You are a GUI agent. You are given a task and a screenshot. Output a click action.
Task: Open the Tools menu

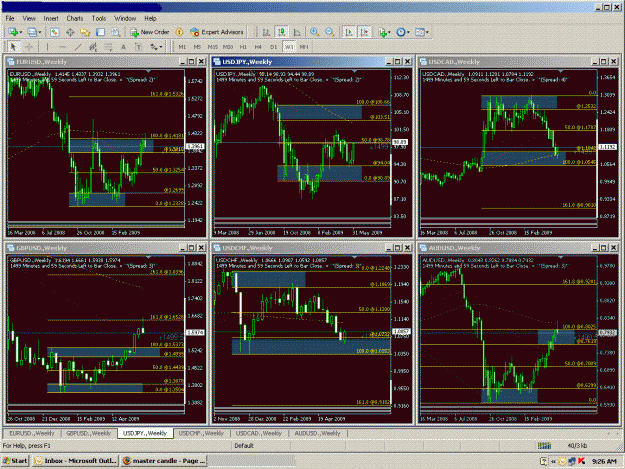(x=99, y=18)
